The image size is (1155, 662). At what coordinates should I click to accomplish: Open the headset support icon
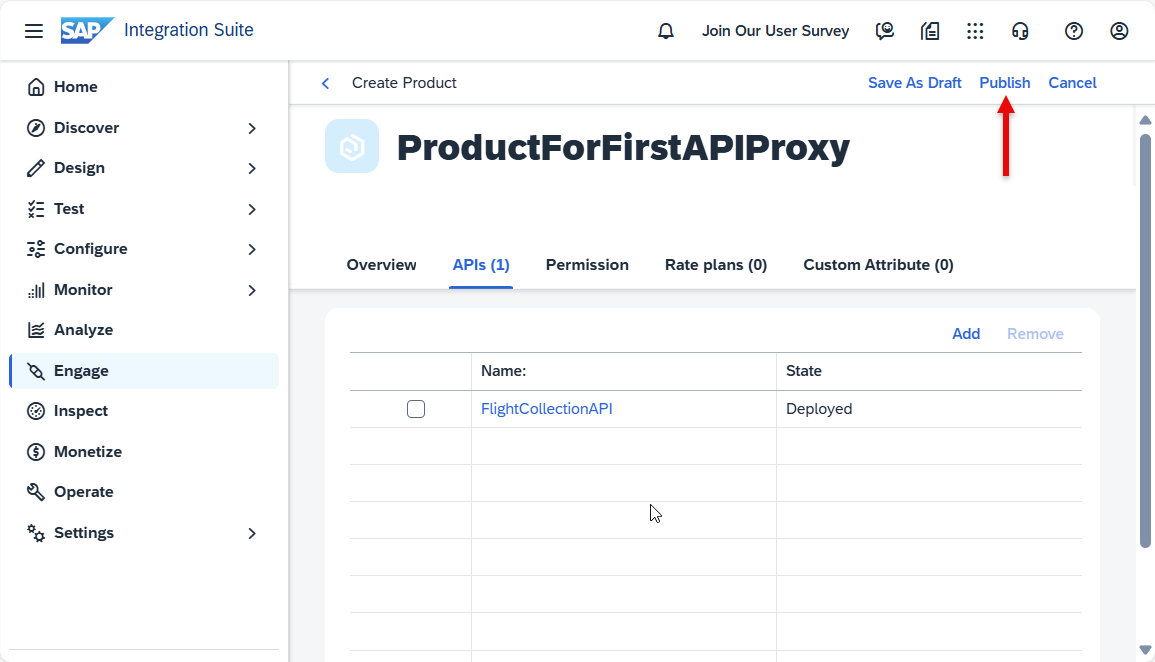1020,31
